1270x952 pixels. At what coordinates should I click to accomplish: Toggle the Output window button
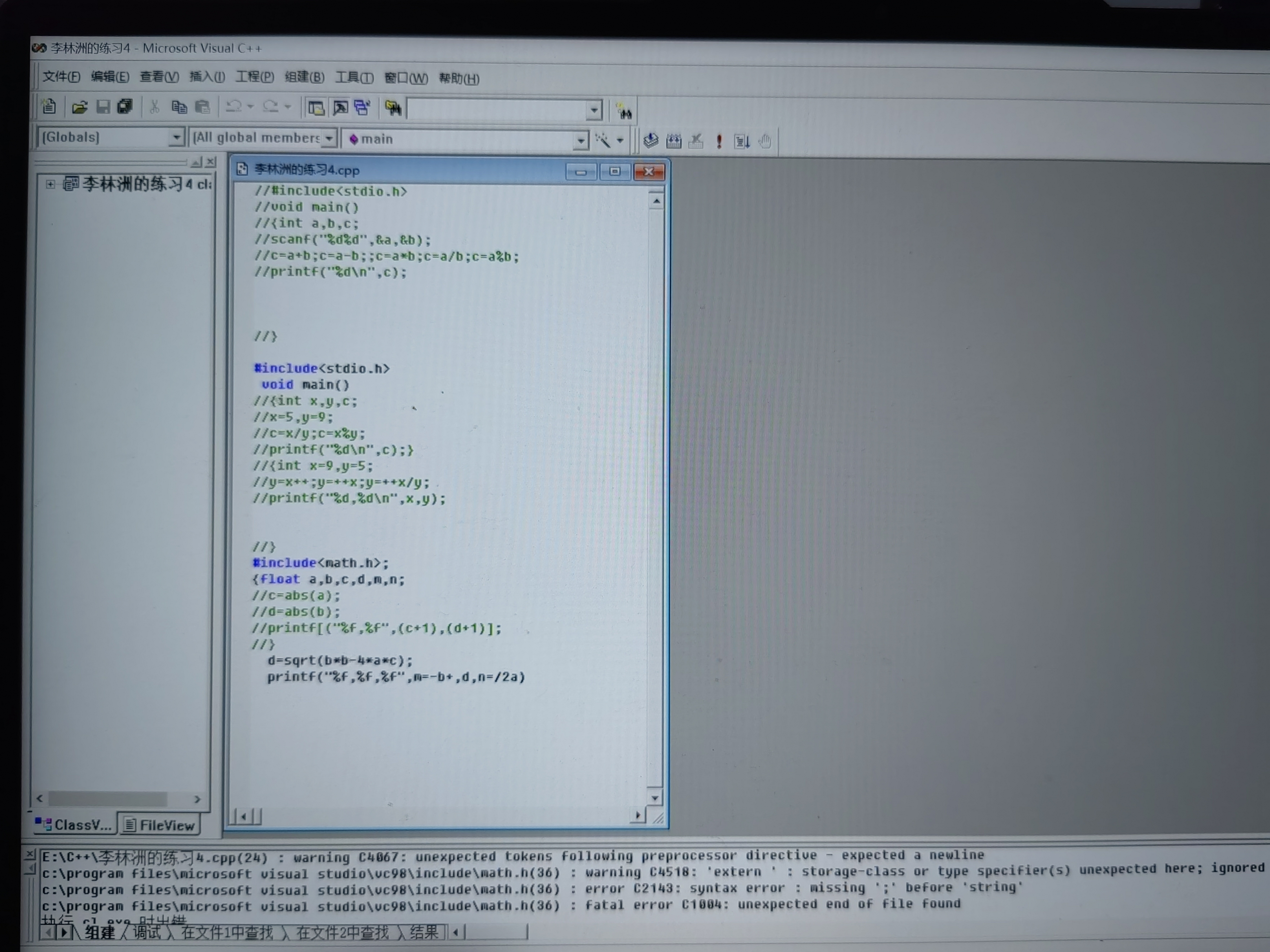pos(340,107)
